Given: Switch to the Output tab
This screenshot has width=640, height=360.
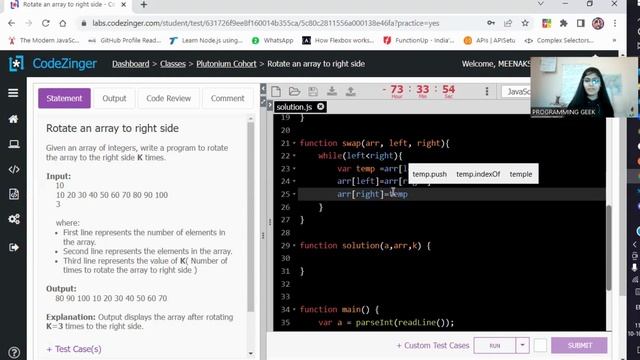Looking at the screenshot, I should (x=114, y=98).
